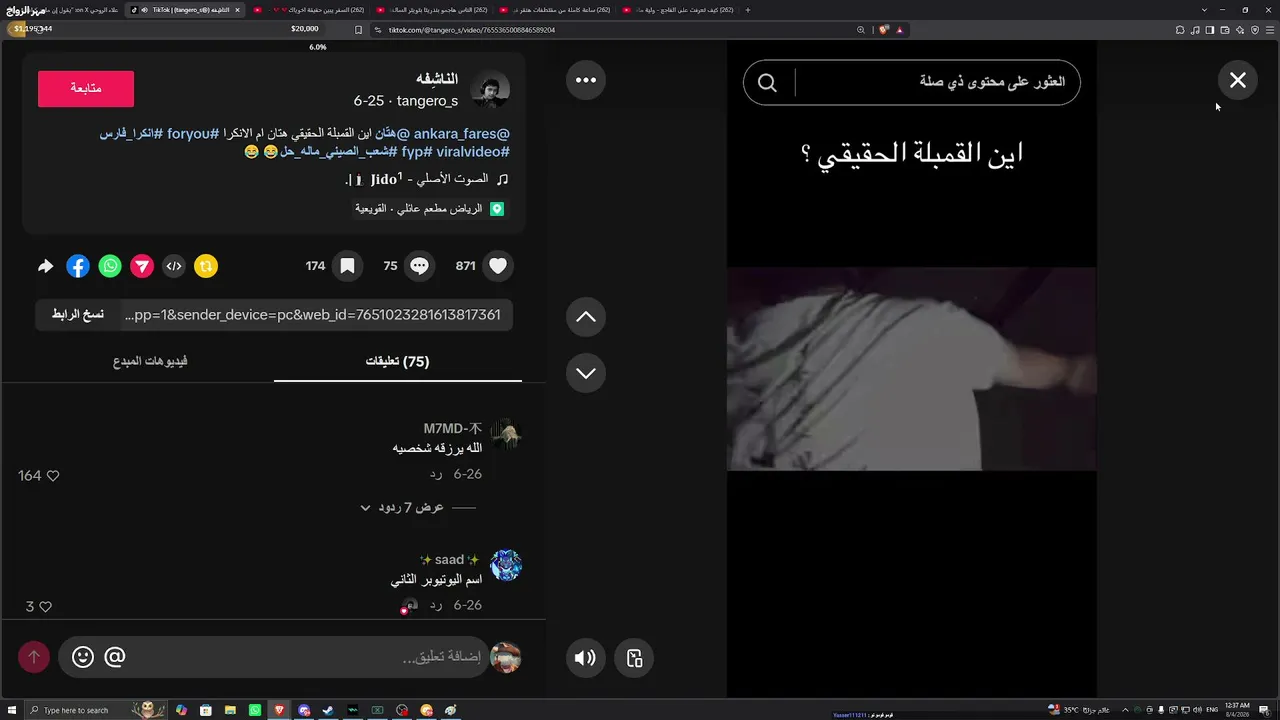Viewport: 1280px width, 720px height.
Task: Select the TikTok browser tab
Action: pos(186,10)
